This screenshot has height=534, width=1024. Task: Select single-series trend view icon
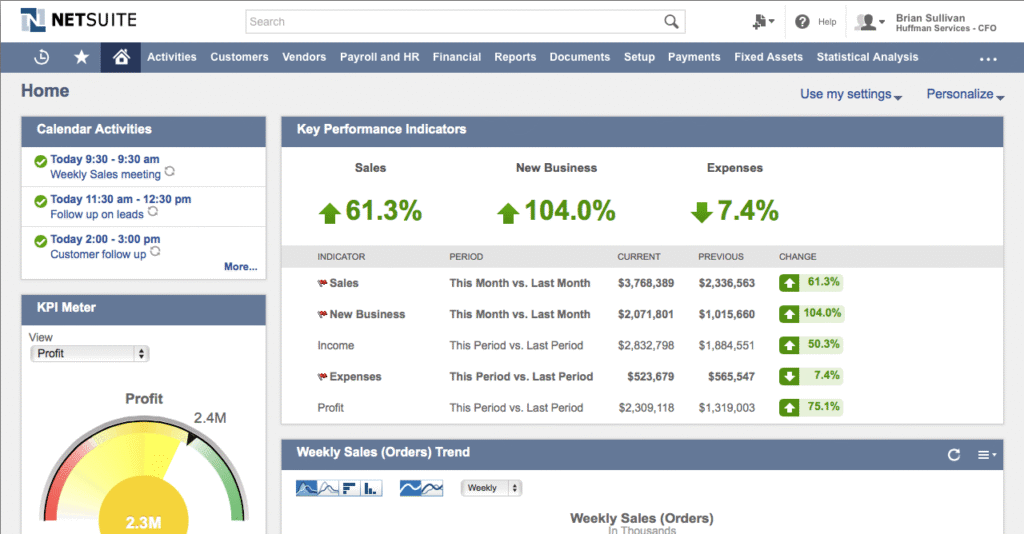[x=410, y=488]
